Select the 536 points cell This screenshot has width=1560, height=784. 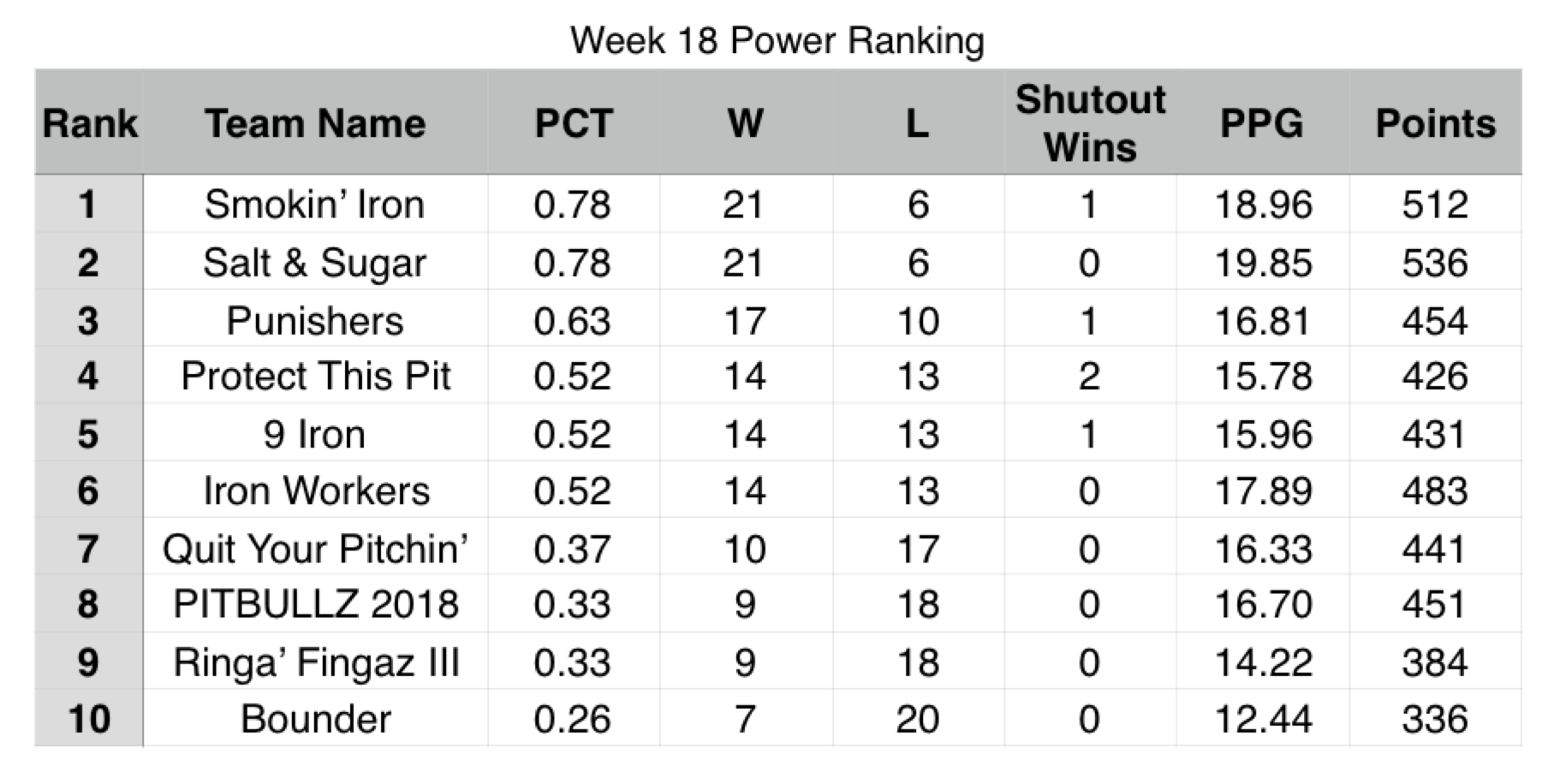pyautogui.click(x=1435, y=263)
